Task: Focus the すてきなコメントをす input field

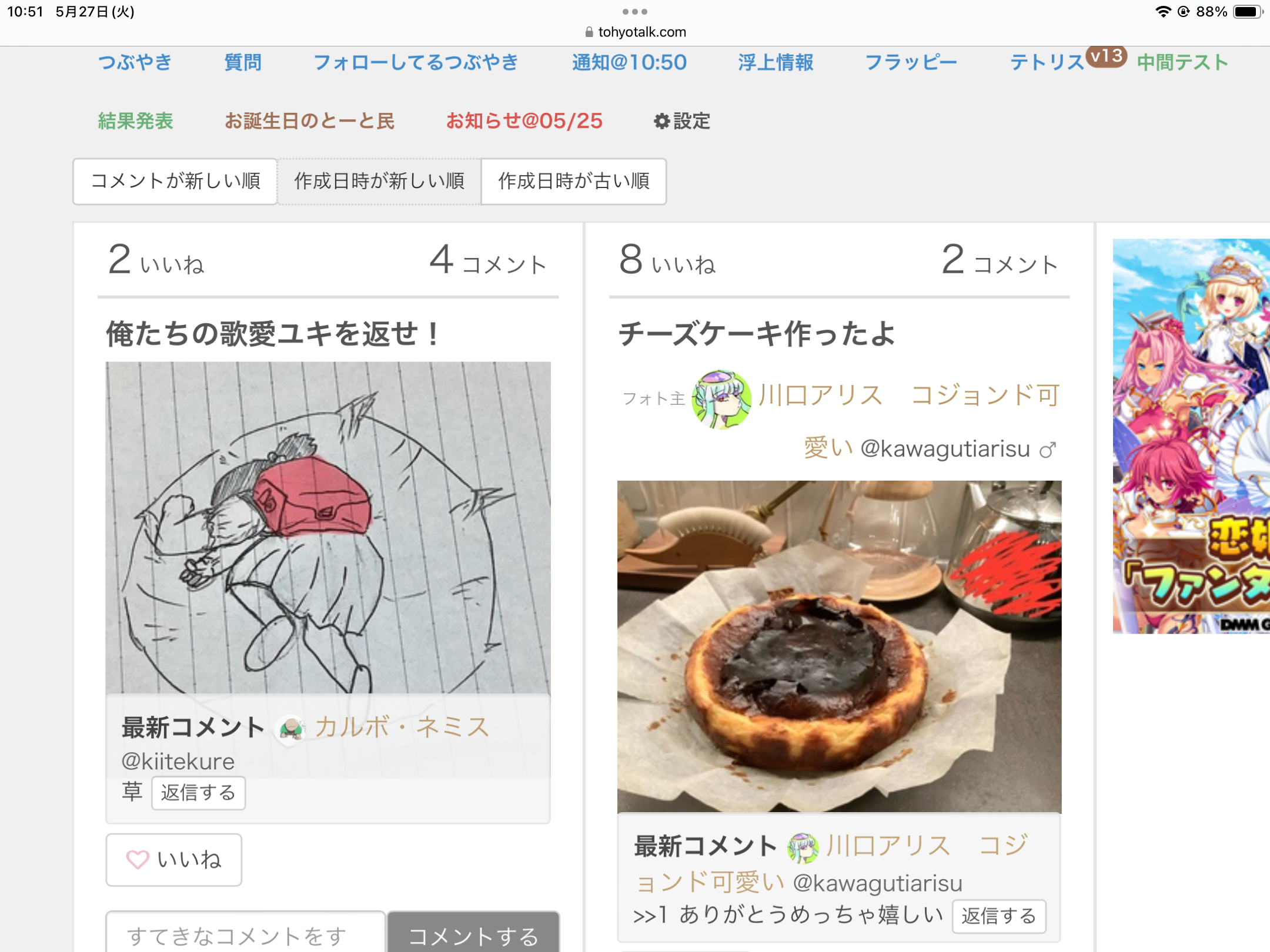Action: 246,933
